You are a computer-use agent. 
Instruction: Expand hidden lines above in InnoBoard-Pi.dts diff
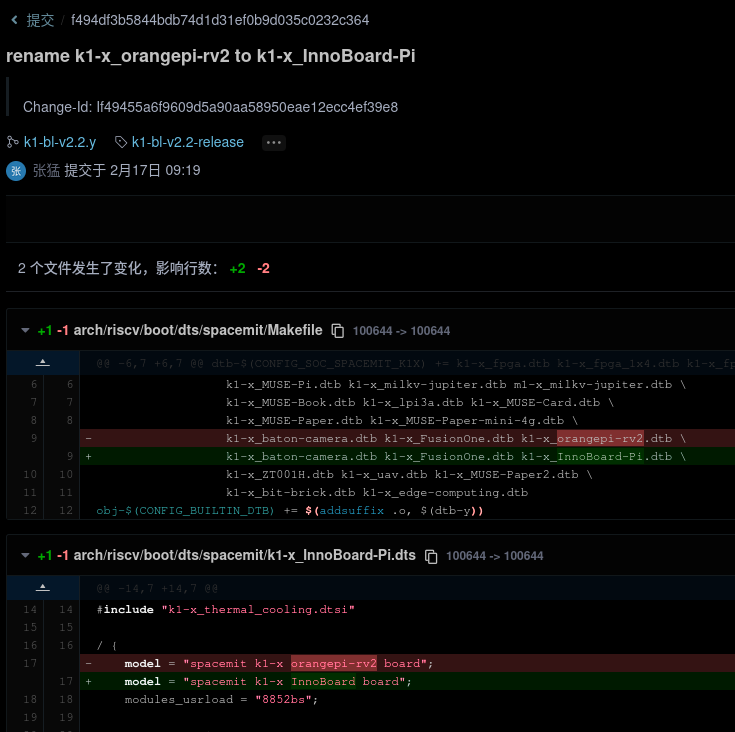coord(42,588)
